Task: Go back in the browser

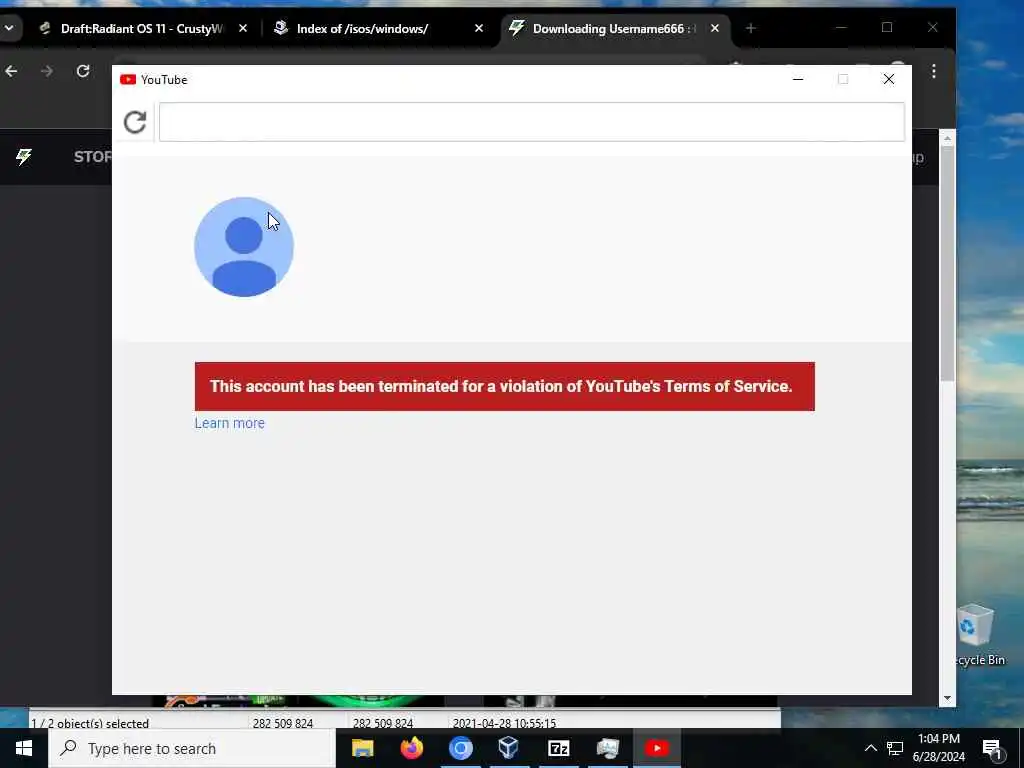Action: 11,71
